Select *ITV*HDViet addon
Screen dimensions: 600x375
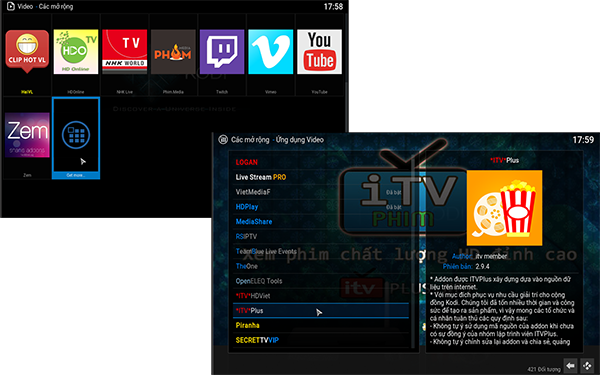click(321, 296)
